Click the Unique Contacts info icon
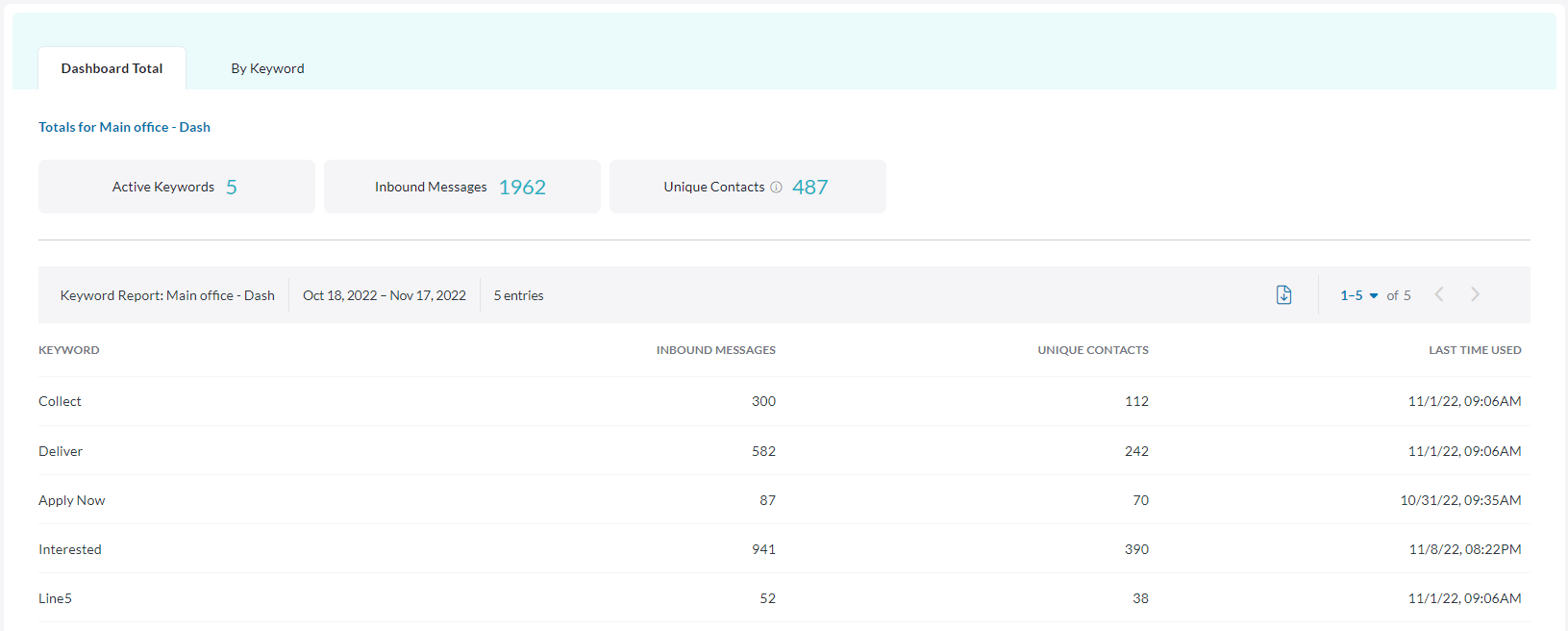Image resolution: width=1568 pixels, height=631 pixels. 776,188
